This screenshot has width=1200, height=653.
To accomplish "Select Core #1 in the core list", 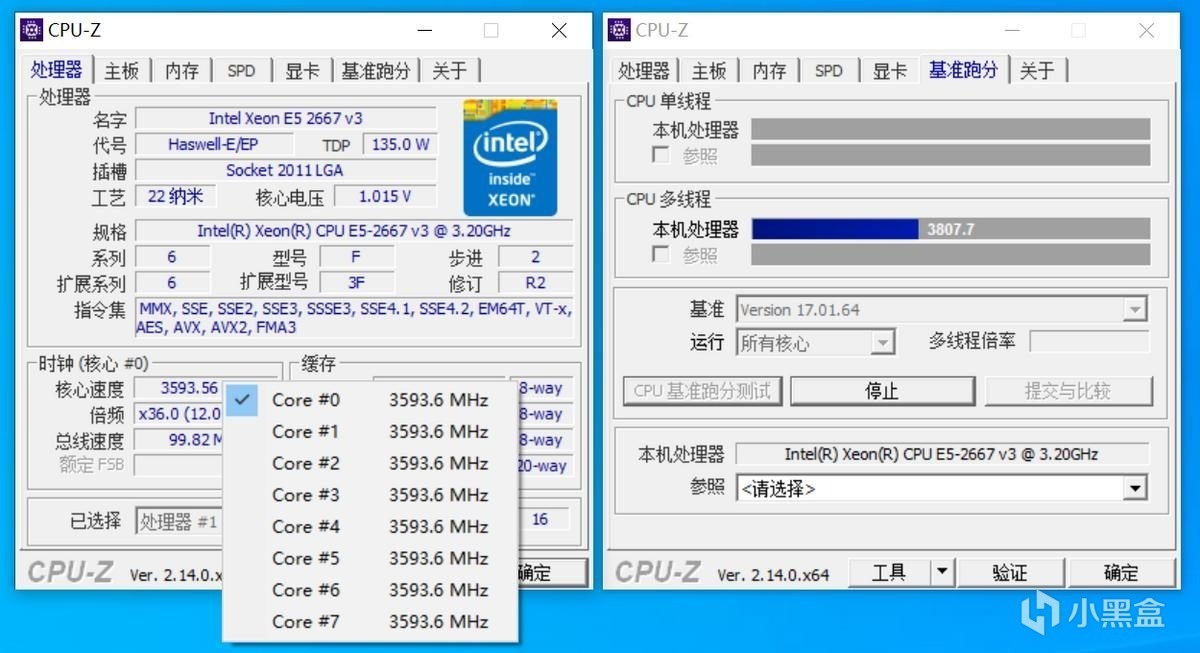I will [x=370, y=432].
